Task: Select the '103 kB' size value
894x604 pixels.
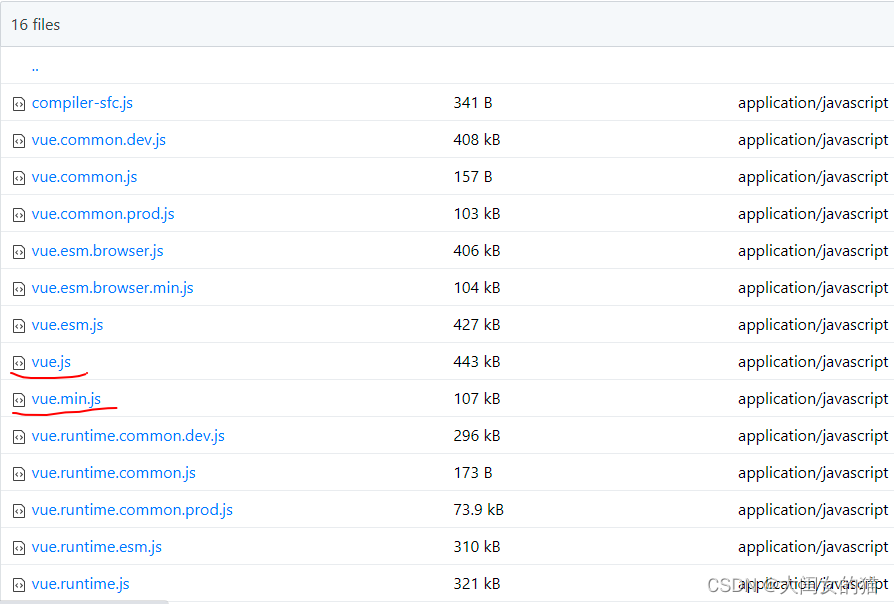Action: coord(477,214)
